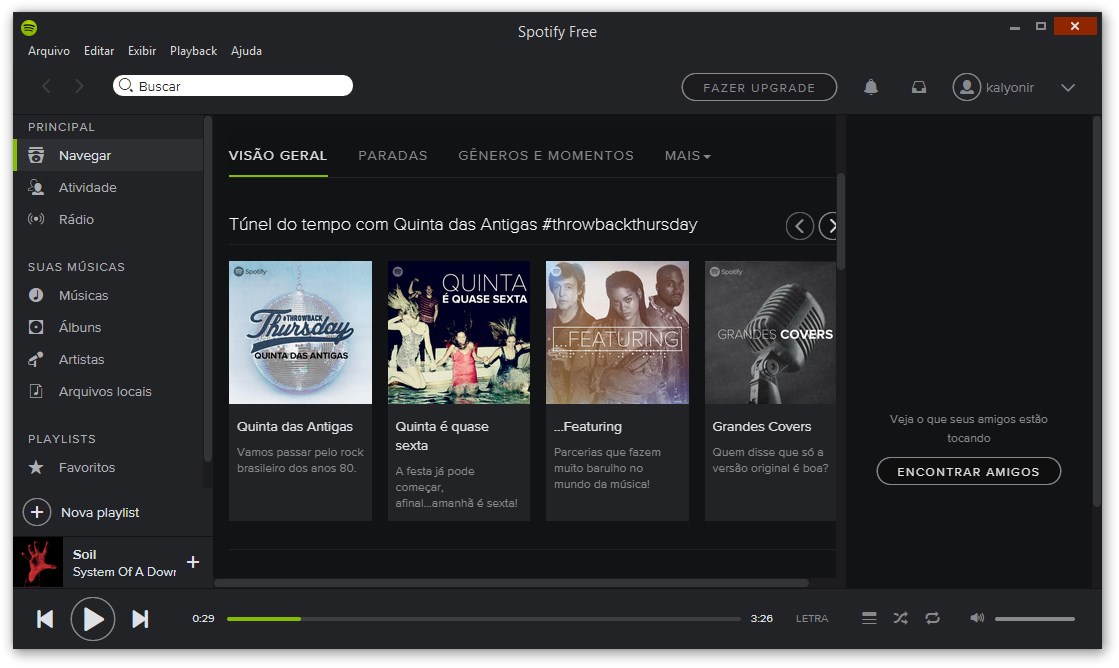The height and width of the screenshot is (668, 1119).
Task: Show previous carousel items arrow
Action: 799,226
